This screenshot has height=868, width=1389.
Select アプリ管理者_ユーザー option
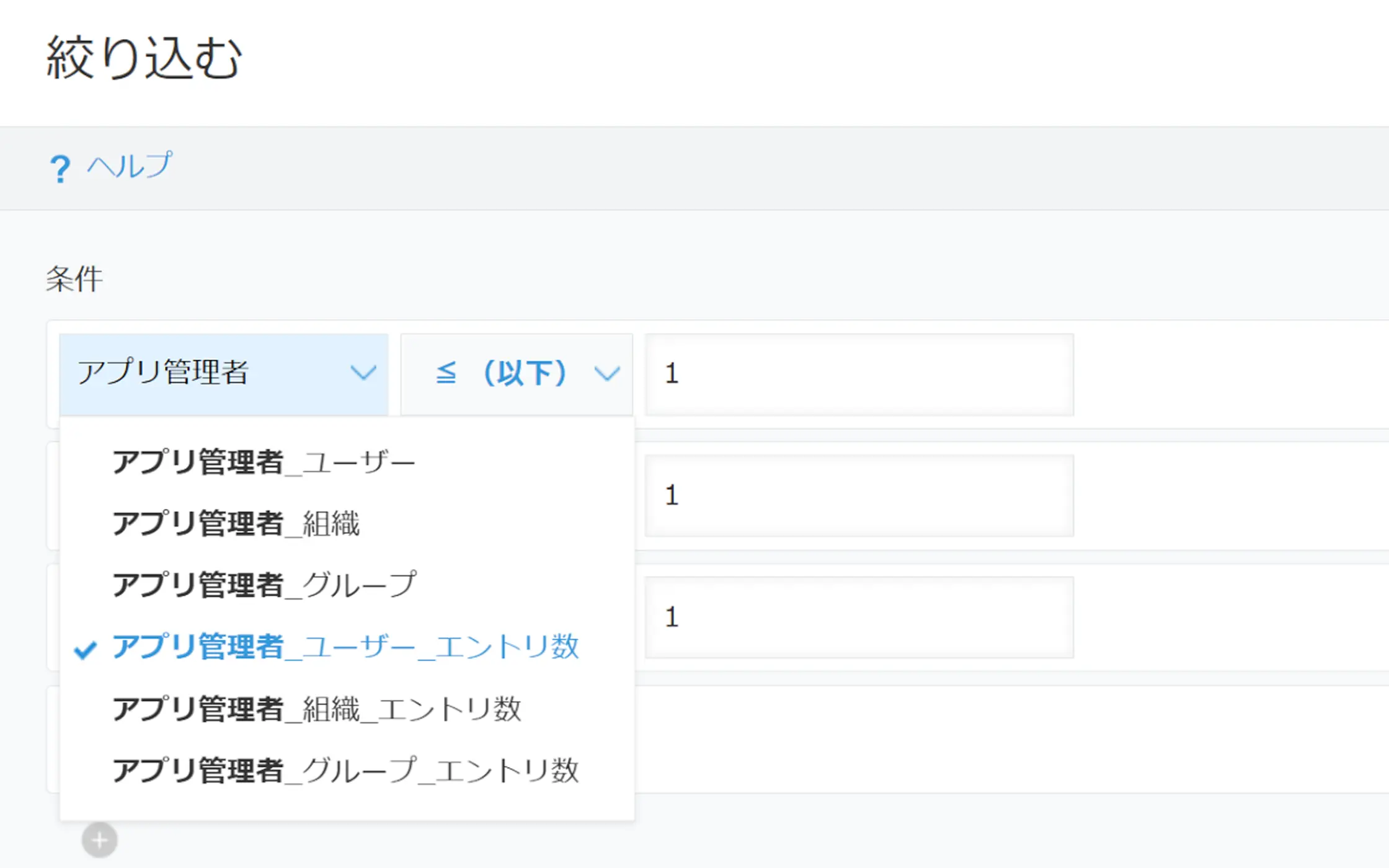click(264, 463)
